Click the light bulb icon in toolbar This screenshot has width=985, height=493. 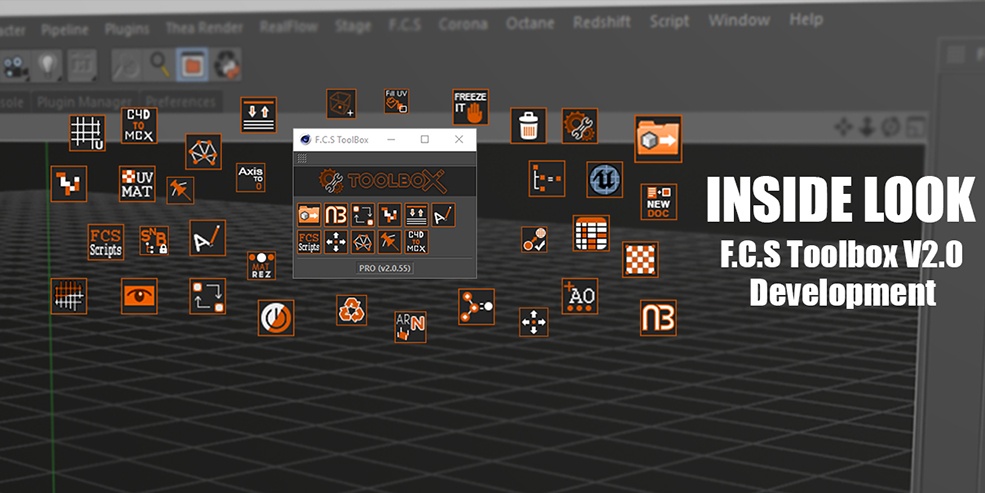click(48, 65)
